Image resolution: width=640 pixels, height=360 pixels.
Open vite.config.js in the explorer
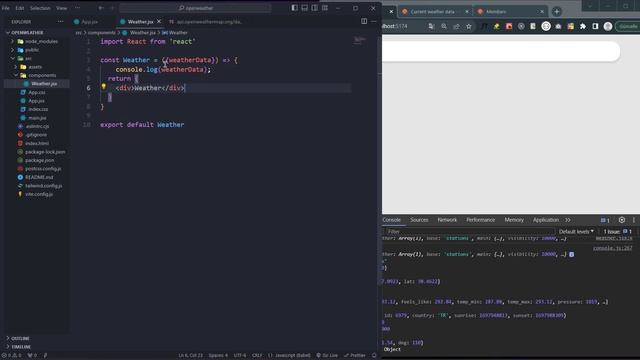(39, 194)
